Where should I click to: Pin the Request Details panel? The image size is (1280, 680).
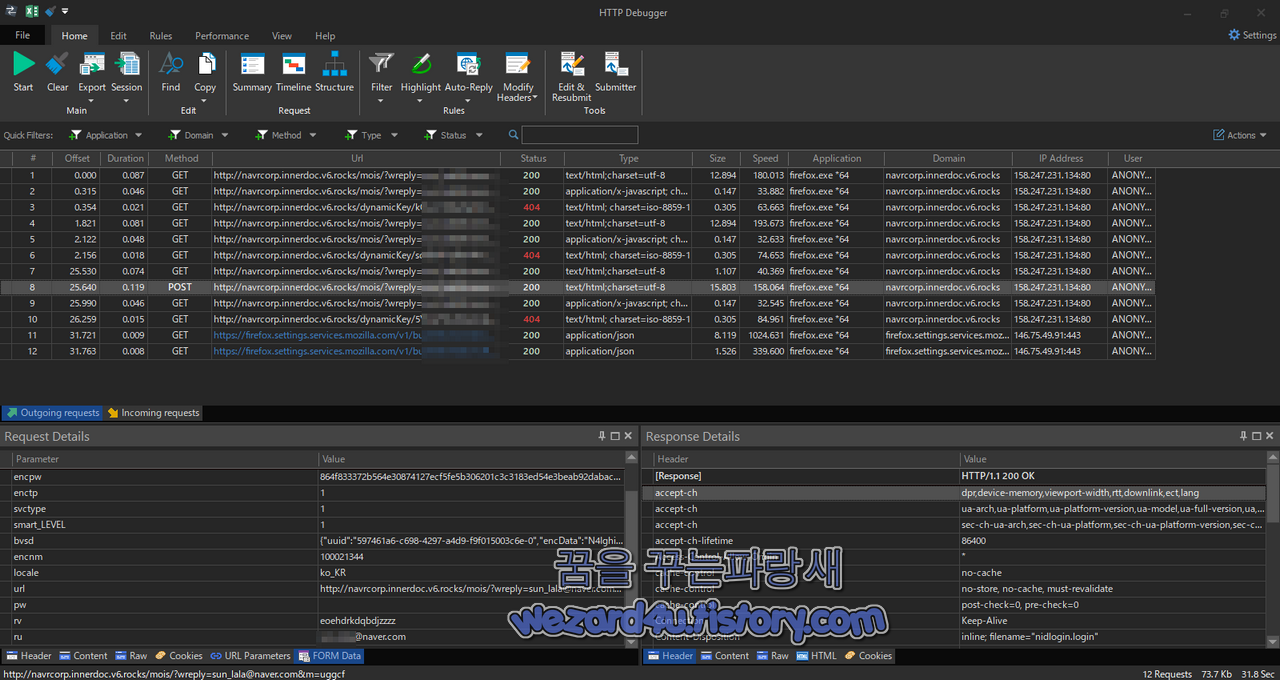point(602,436)
